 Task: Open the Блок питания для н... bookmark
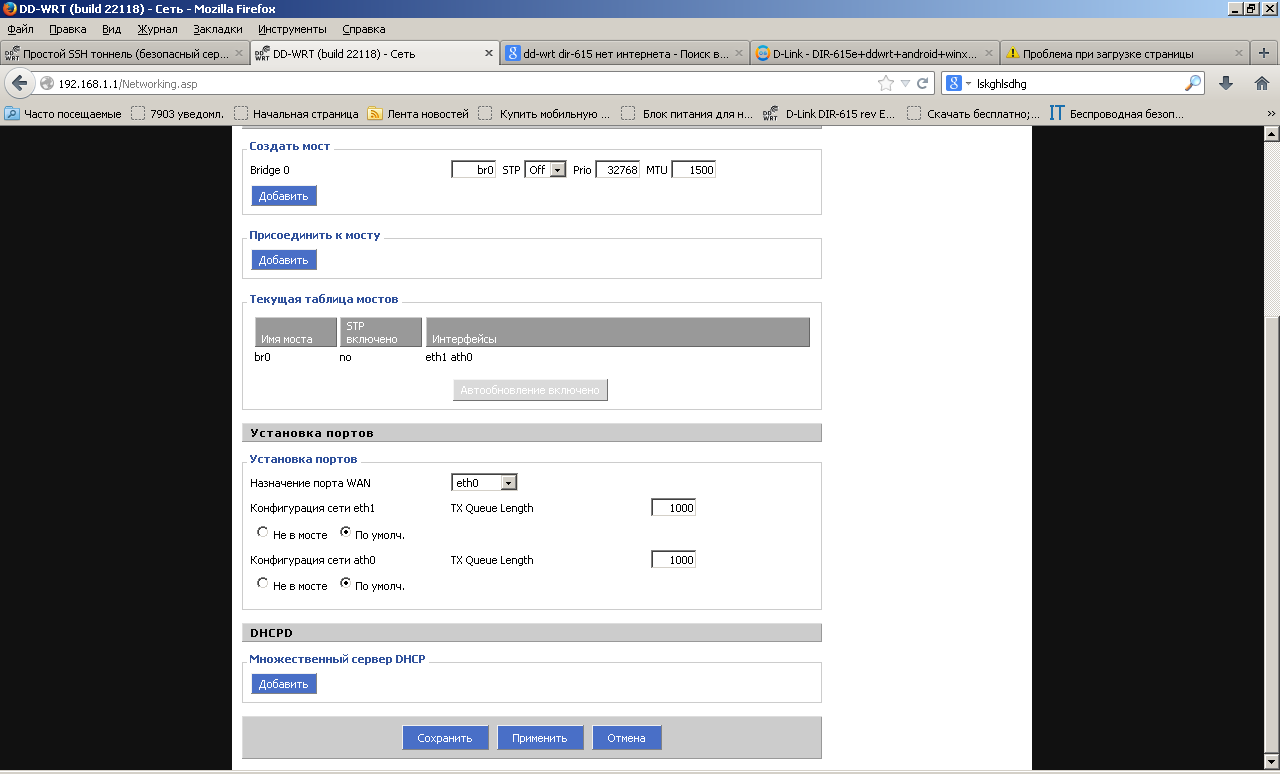point(687,114)
